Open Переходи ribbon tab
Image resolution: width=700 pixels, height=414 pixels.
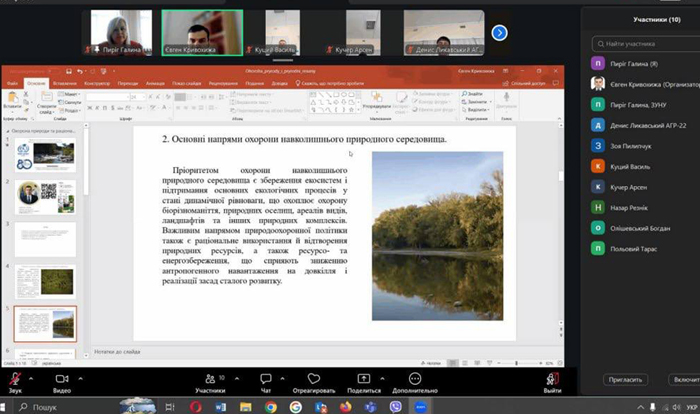[128, 84]
